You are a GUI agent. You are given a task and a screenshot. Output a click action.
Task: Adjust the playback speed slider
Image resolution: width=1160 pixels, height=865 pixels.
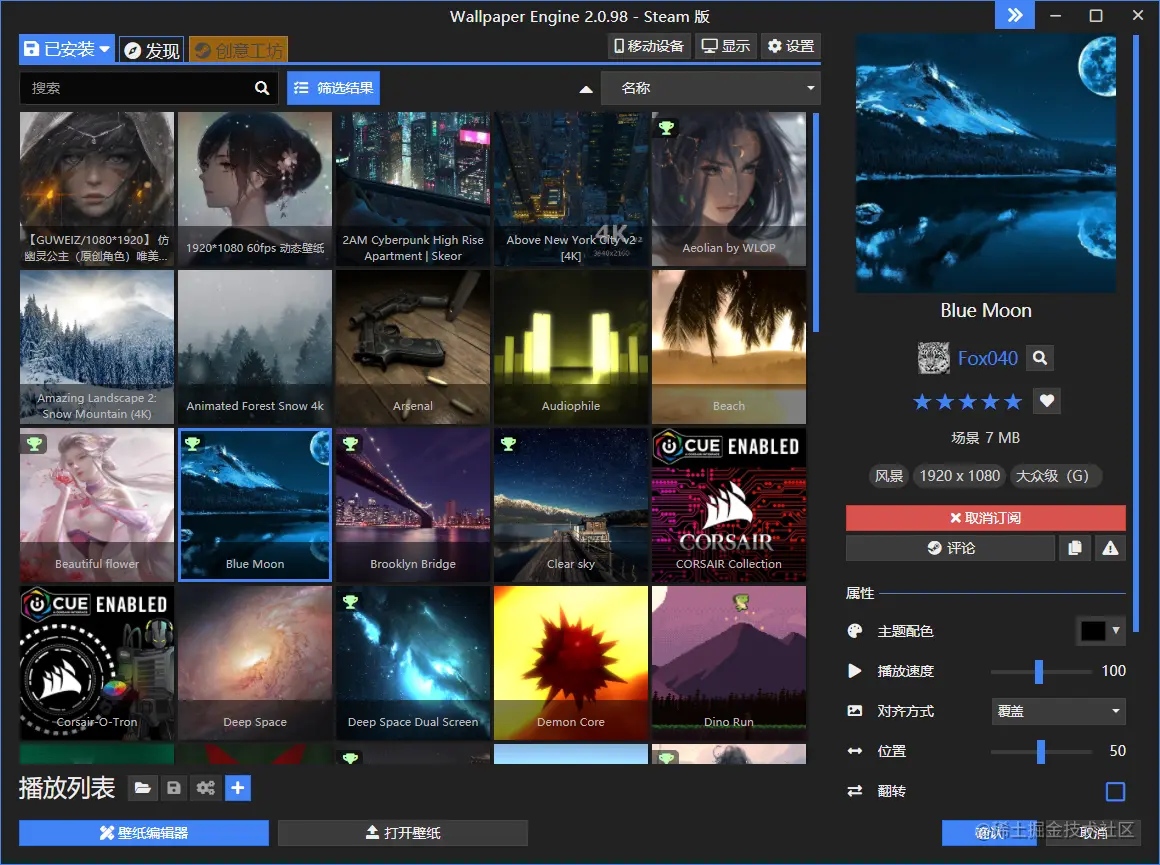tap(1039, 672)
